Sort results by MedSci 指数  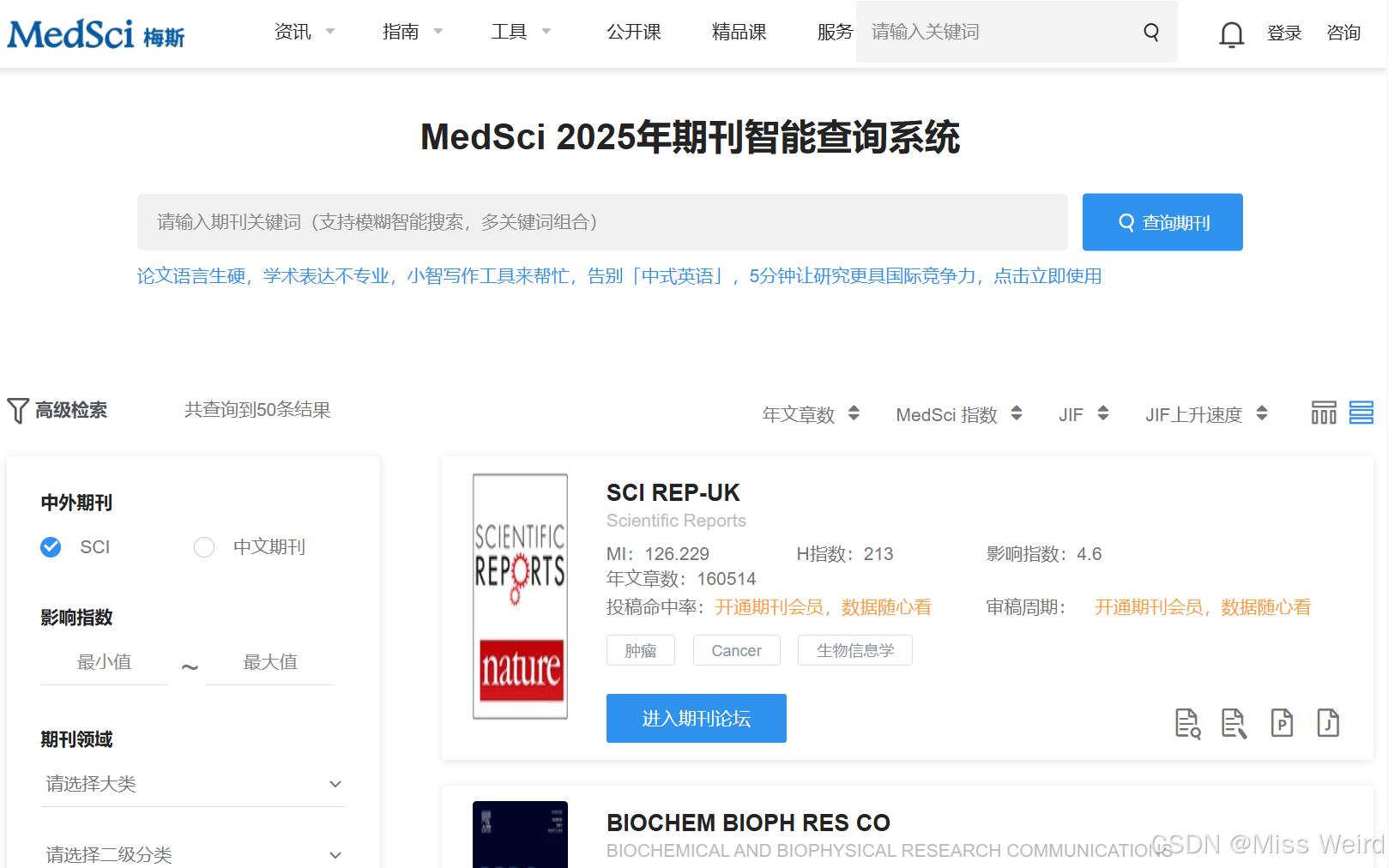coord(959,414)
